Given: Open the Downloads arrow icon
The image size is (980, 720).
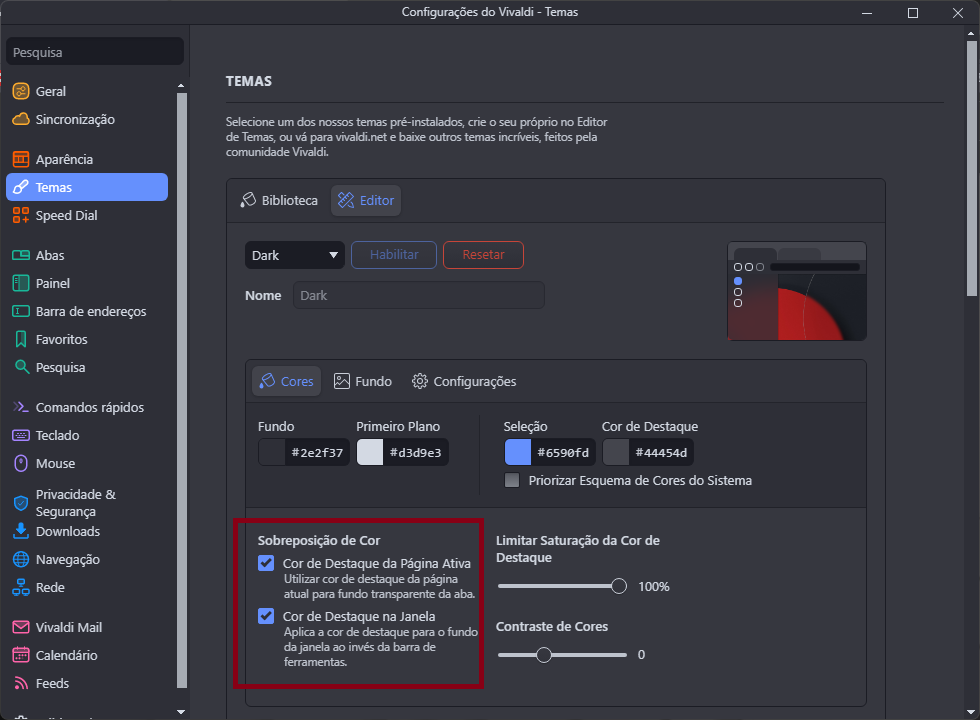Looking at the screenshot, I should tap(21, 531).
